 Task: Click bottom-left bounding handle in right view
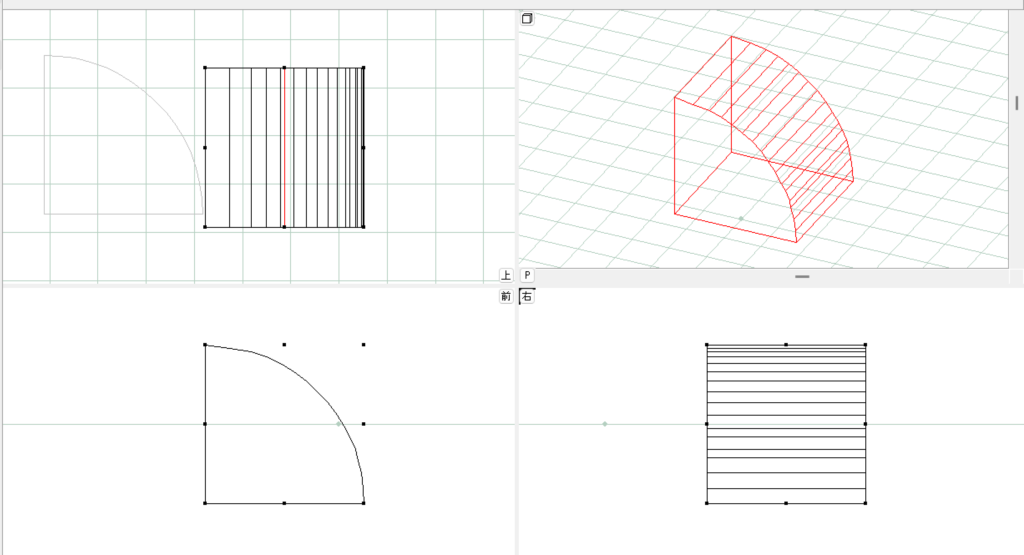point(707,503)
